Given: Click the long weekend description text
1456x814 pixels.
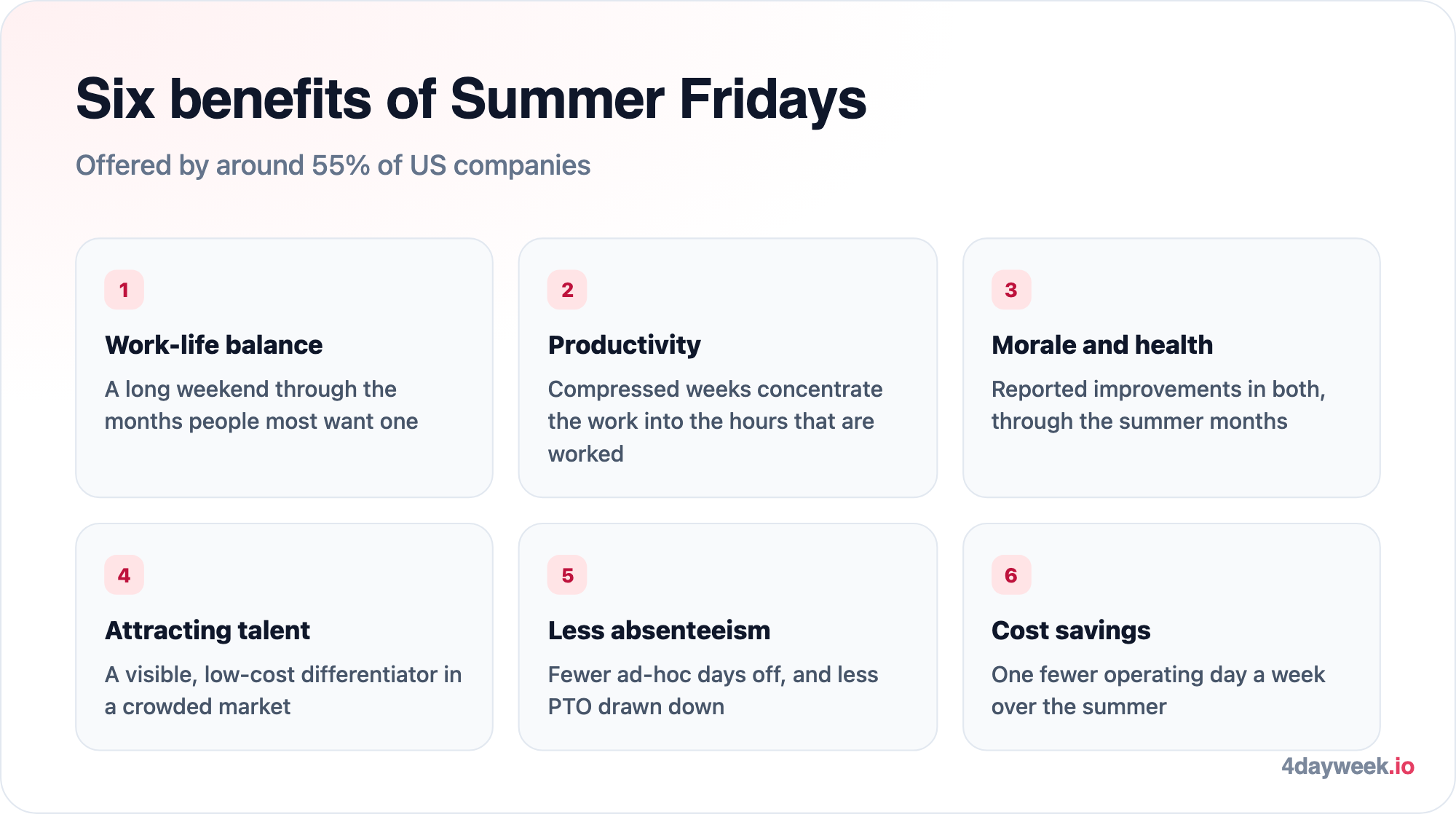Looking at the screenshot, I should pos(261,405).
